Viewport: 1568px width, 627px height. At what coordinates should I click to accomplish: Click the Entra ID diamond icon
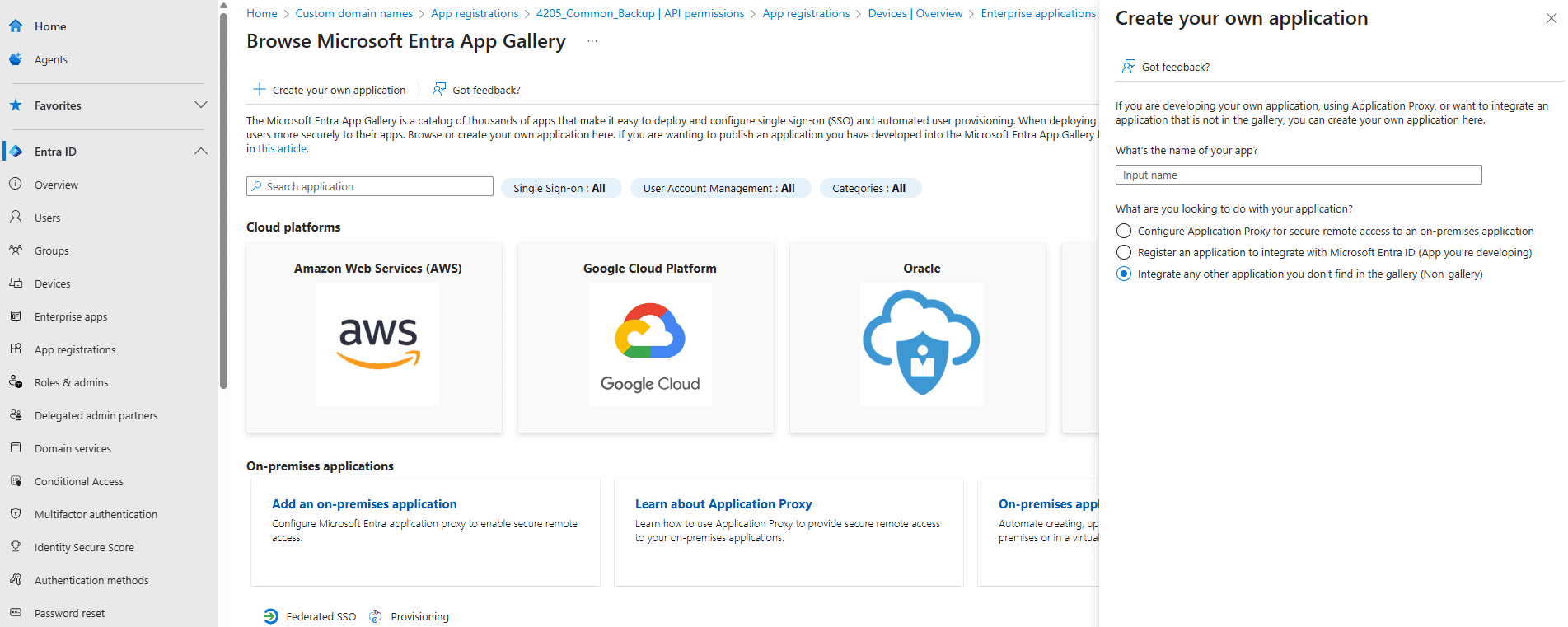tap(16, 152)
